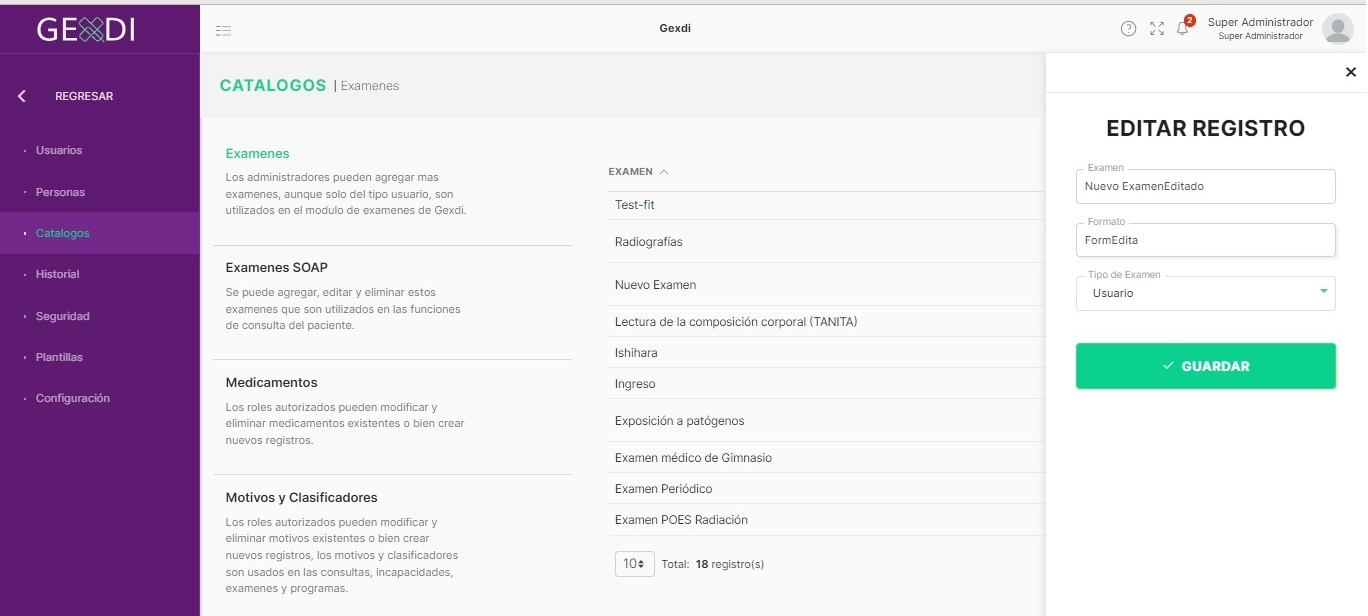This screenshot has height=616, width=1368.
Task: Click the Examen Periódico row
Action: (826, 489)
